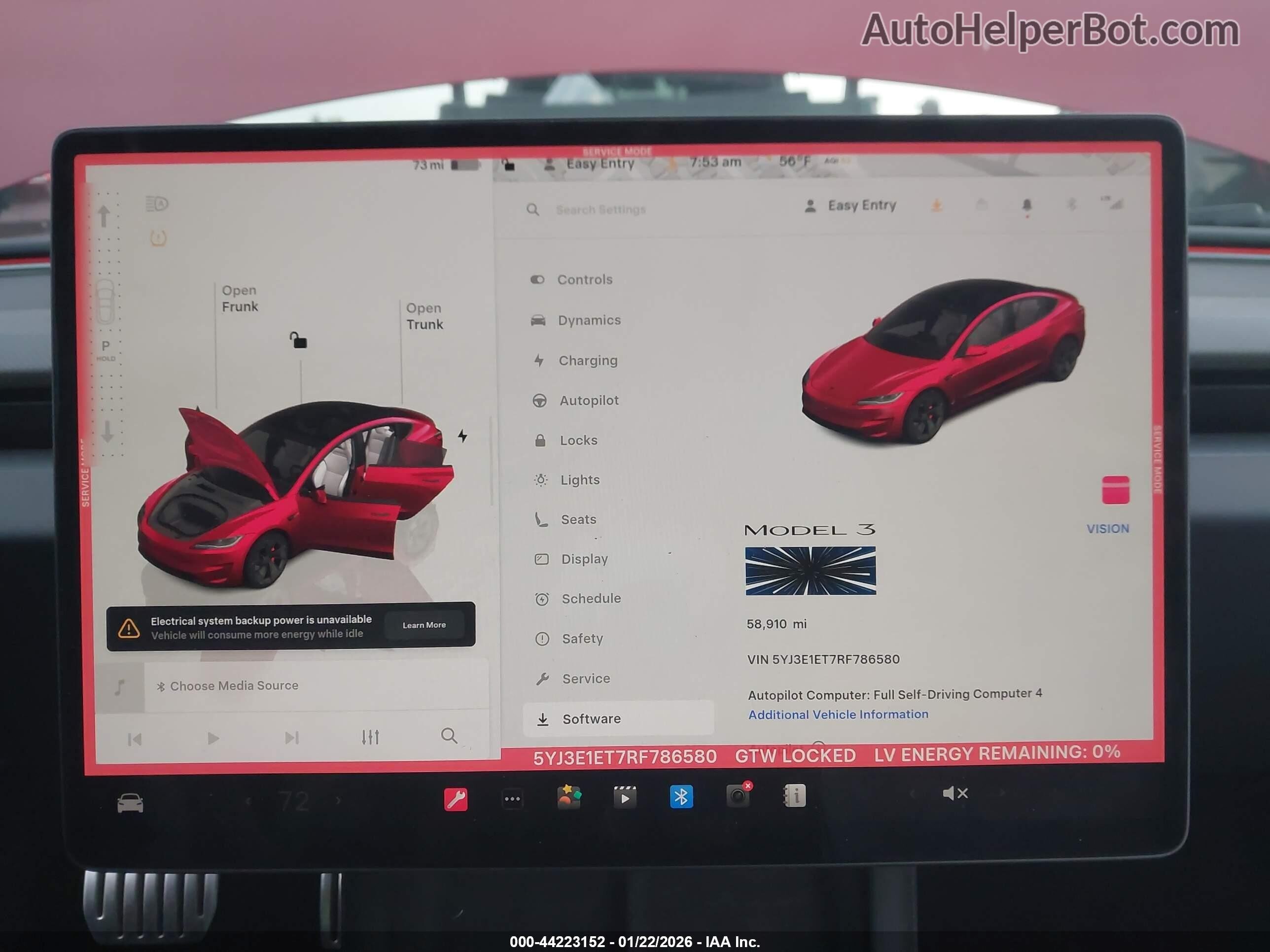The image size is (1270, 952).
Task: Open the media equalizer settings
Action: [x=370, y=737]
